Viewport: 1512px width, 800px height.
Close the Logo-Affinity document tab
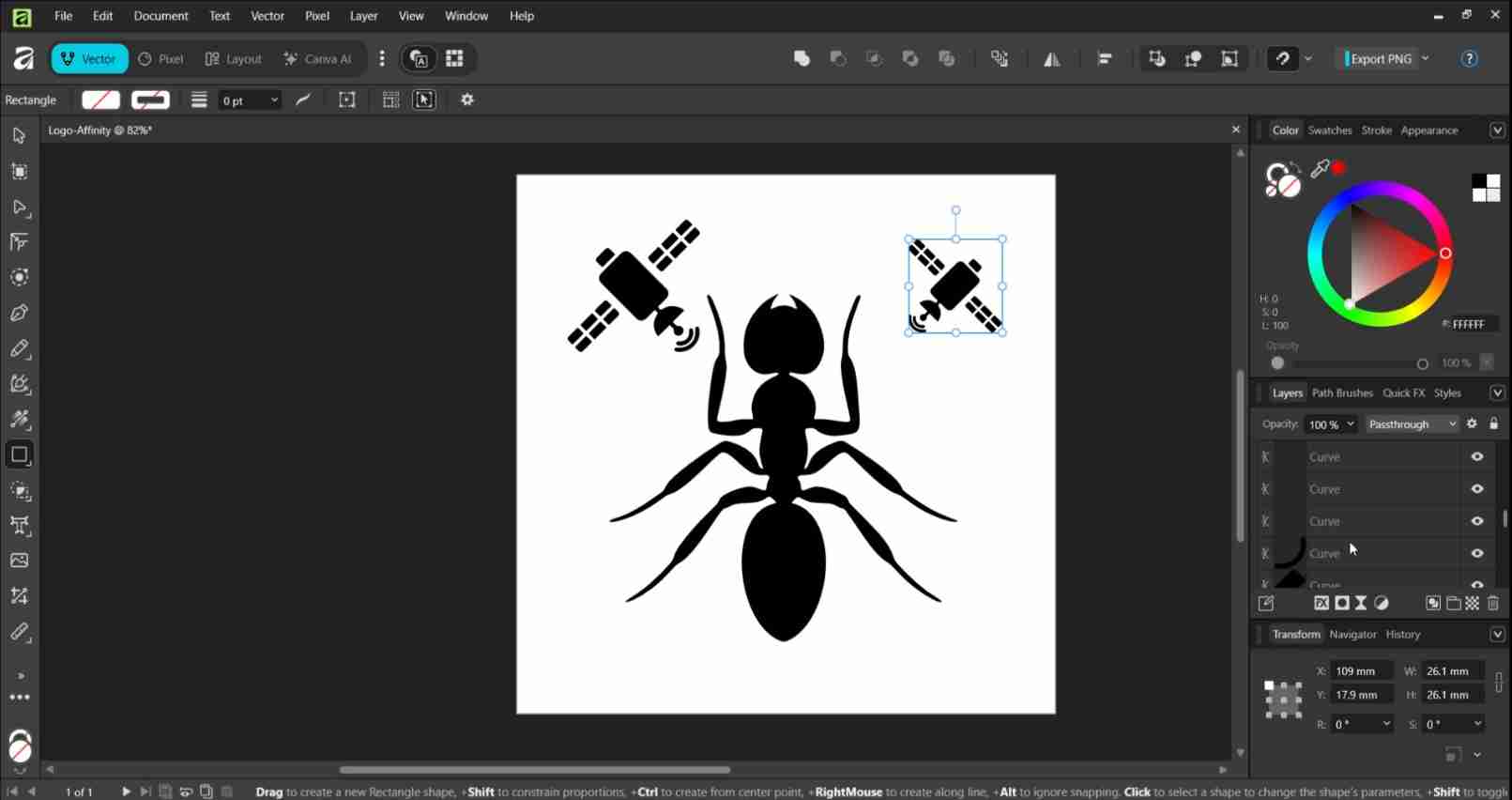[1235, 130]
